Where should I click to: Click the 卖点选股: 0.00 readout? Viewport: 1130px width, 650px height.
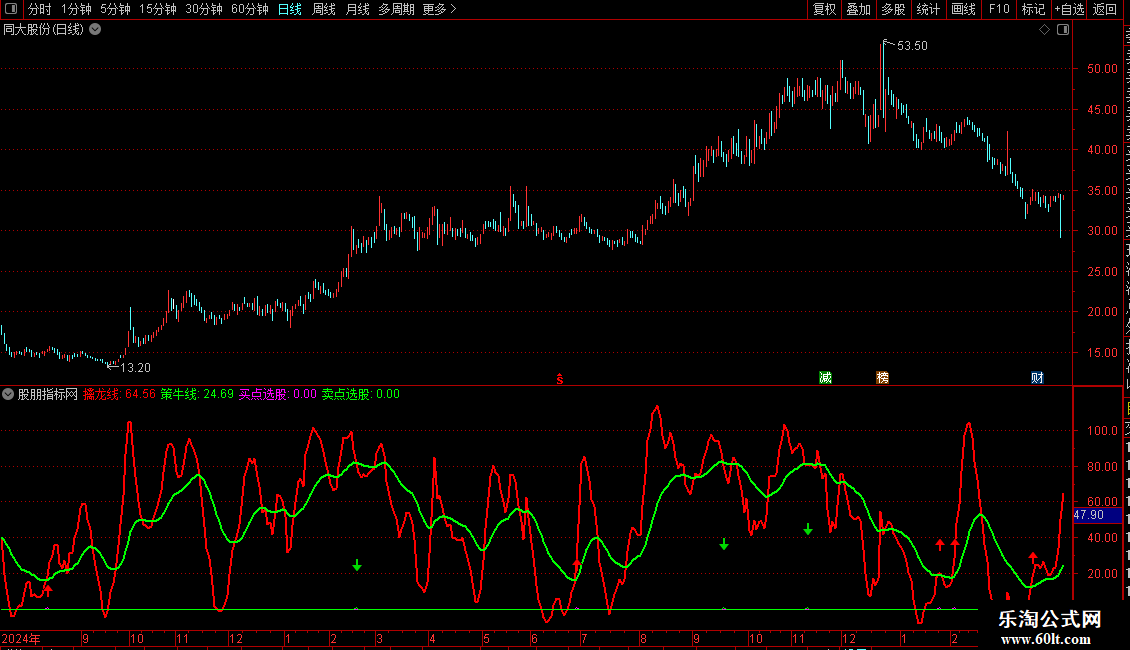point(360,394)
